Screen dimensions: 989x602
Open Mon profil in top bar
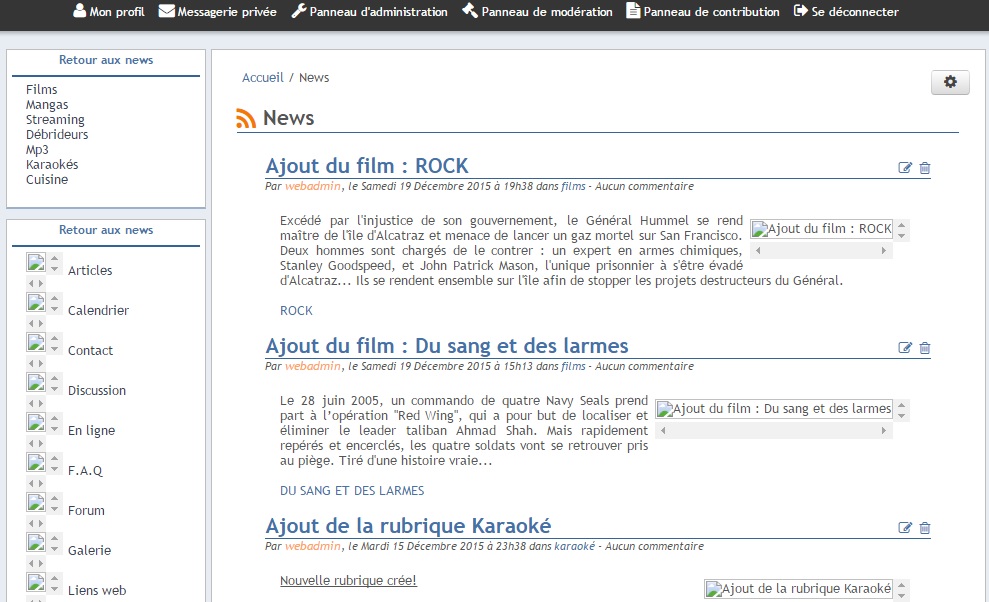108,12
